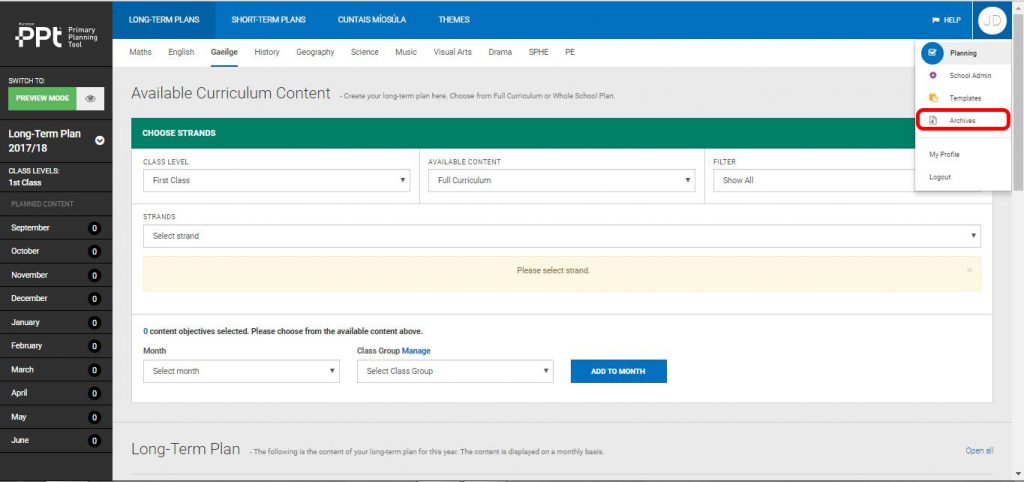
Task: Select the Science subject tab
Action: pyautogui.click(x=364, y=52)
